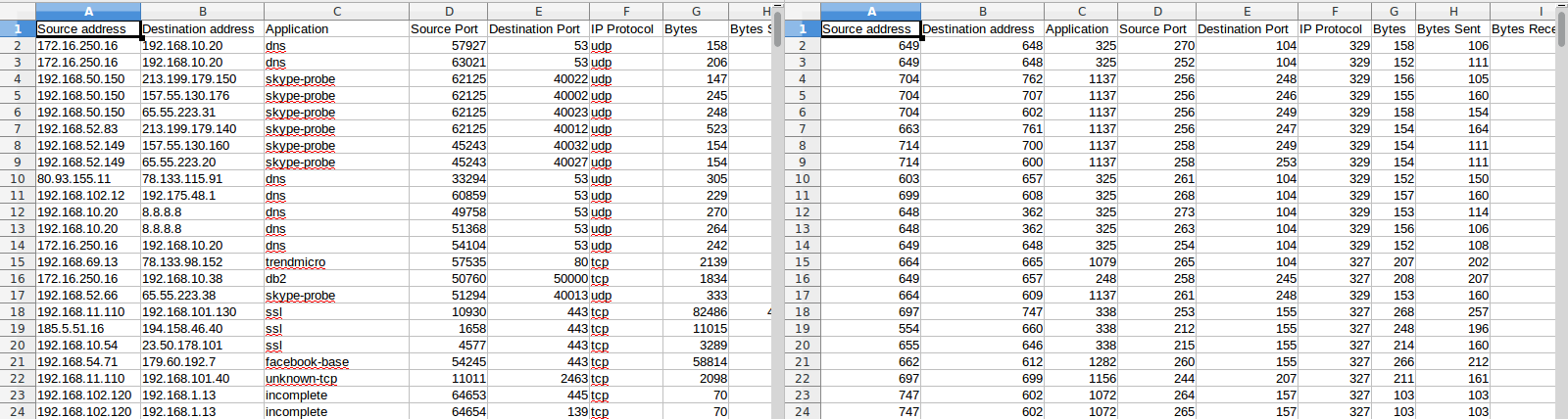Viewport: 1568px width, 419px height.
Task: Click the cell containing "trendmicro"
Action: pos(295,262)
